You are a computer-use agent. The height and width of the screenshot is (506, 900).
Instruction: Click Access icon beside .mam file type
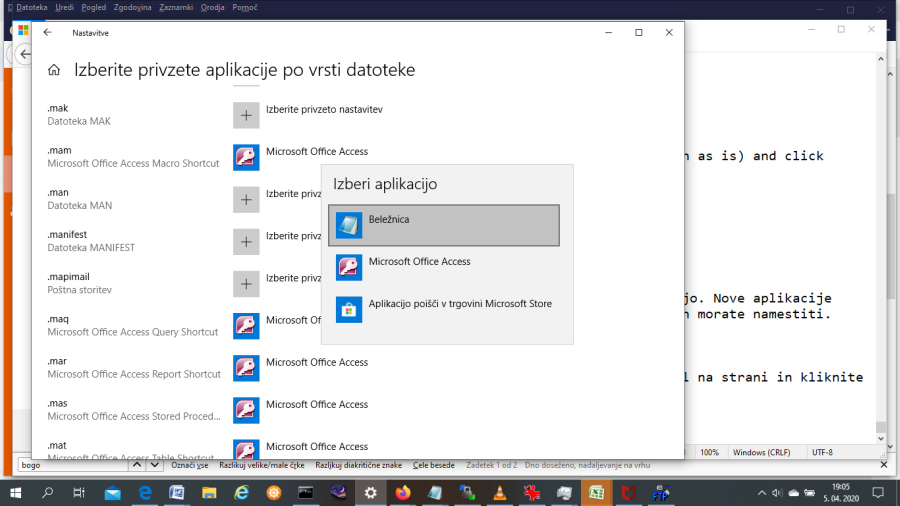(246, 157)
